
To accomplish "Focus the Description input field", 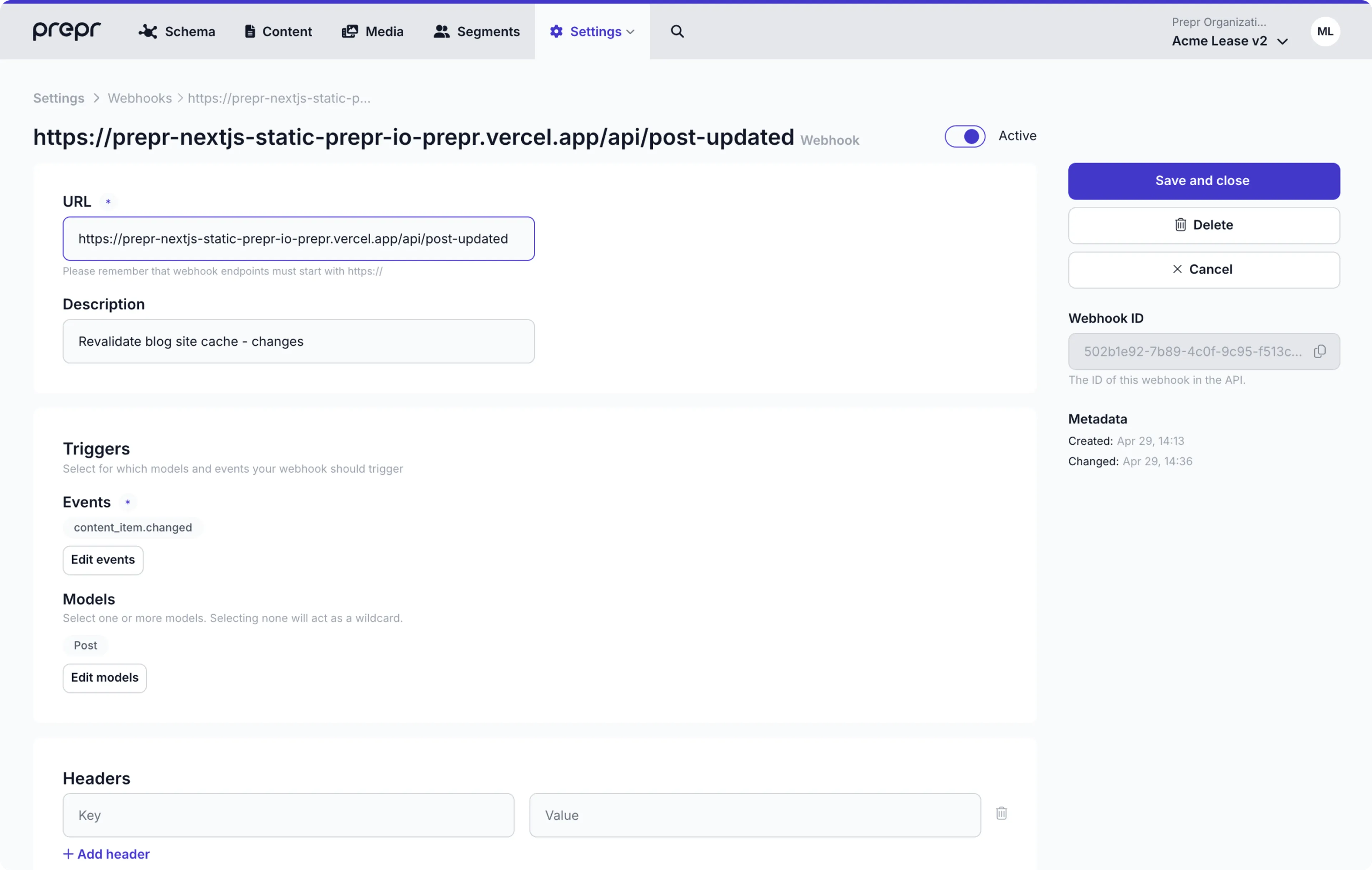I will tap(298, 341).
